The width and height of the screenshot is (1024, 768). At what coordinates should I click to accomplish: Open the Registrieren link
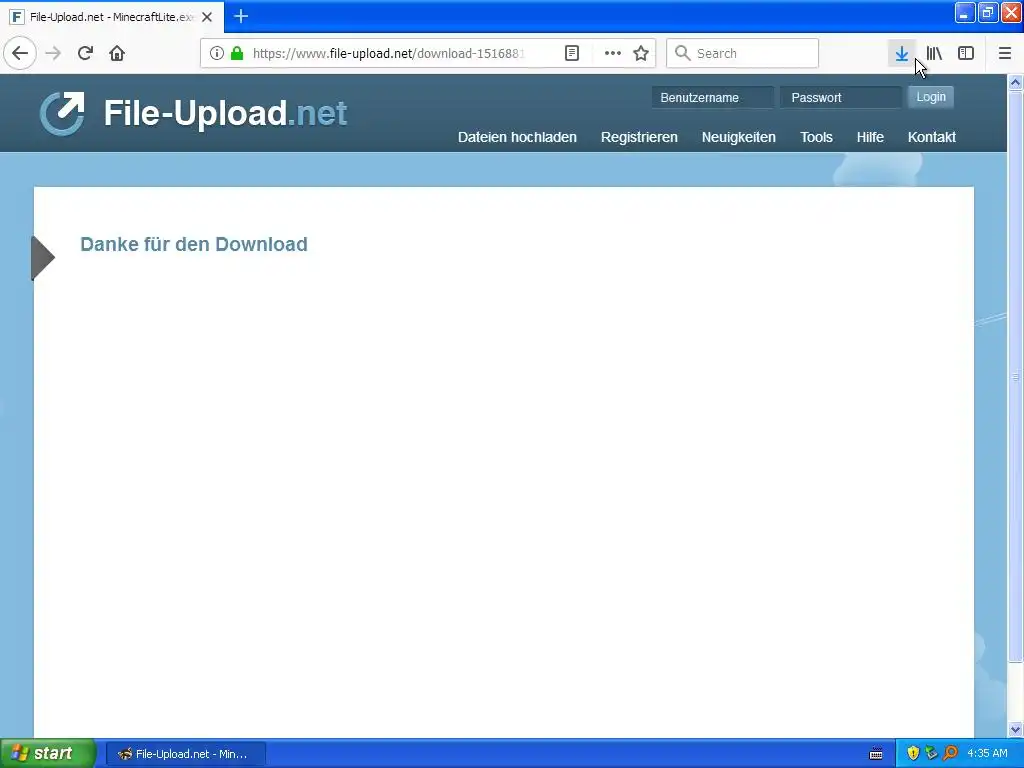pos(639,137)
